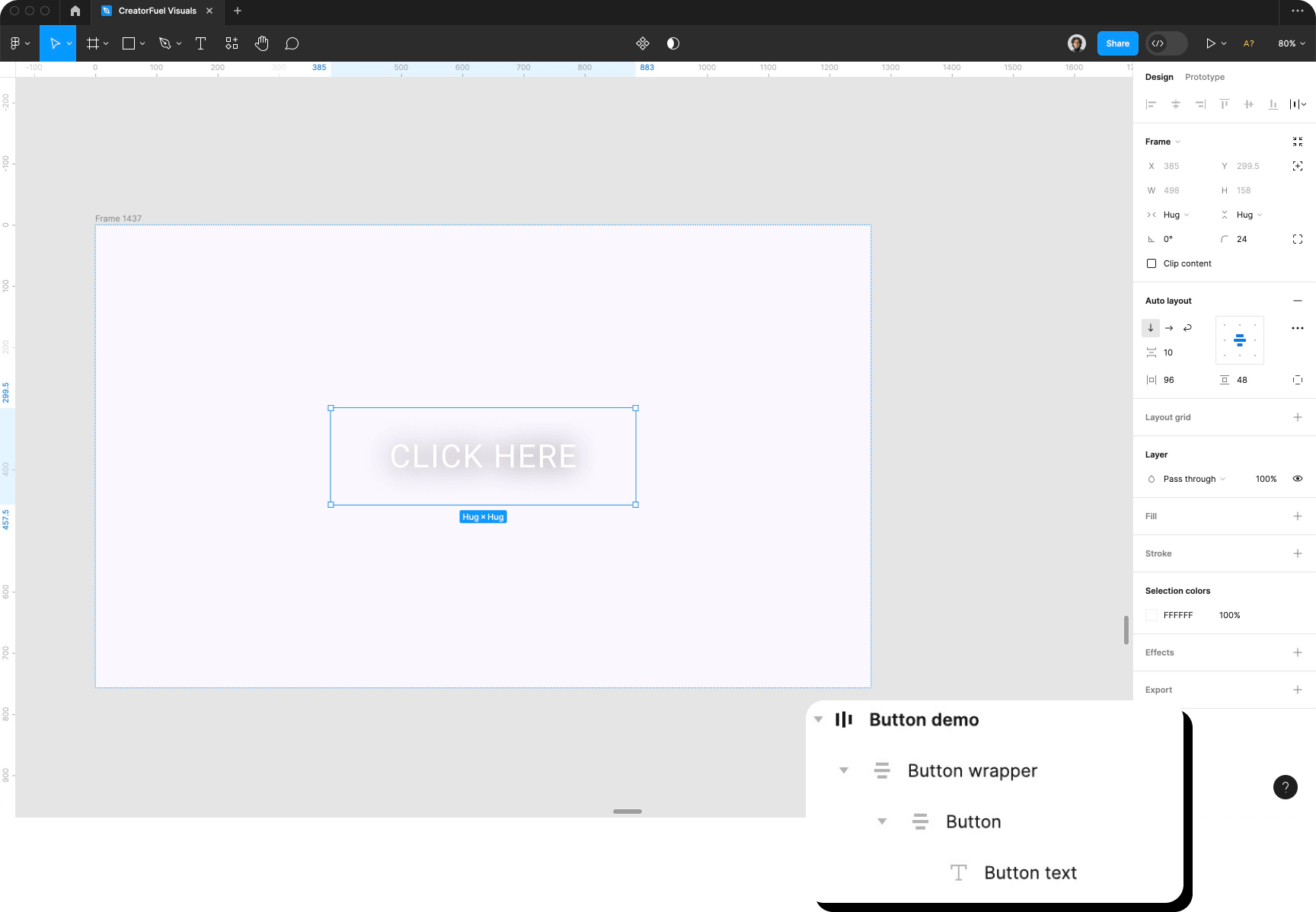1316x912 pixels.
Task: Select the Rectangle shape tool
Action: (128, 43)
